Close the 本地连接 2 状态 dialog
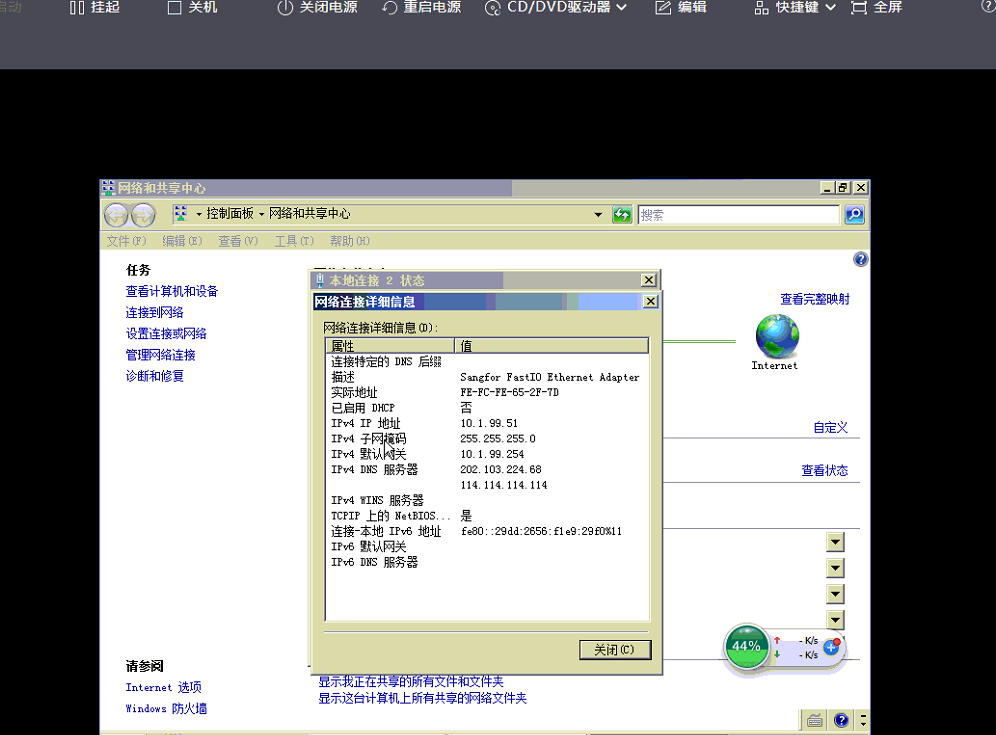996x735 pixels. 649,280
